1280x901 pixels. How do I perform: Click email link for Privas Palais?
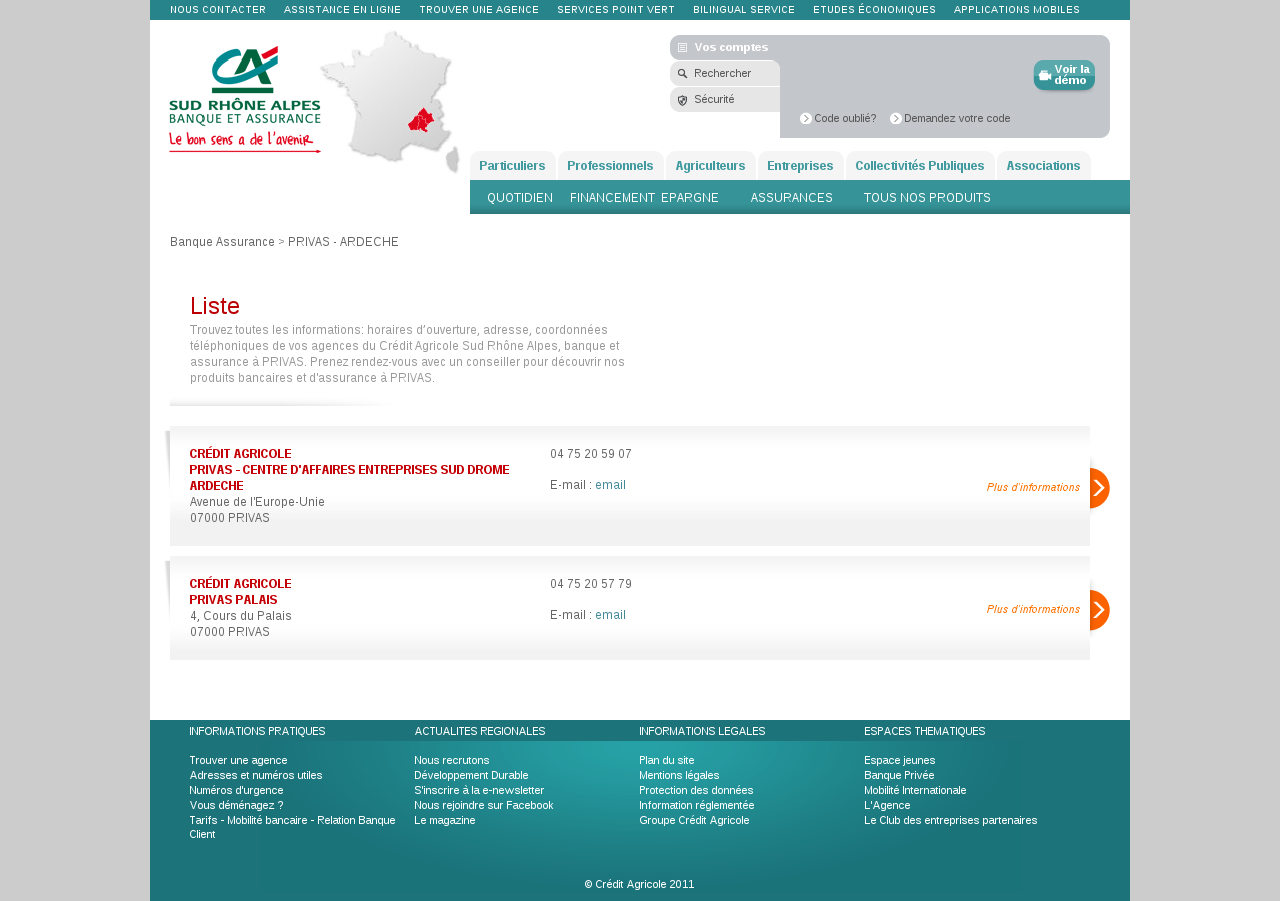click(610, 615)
